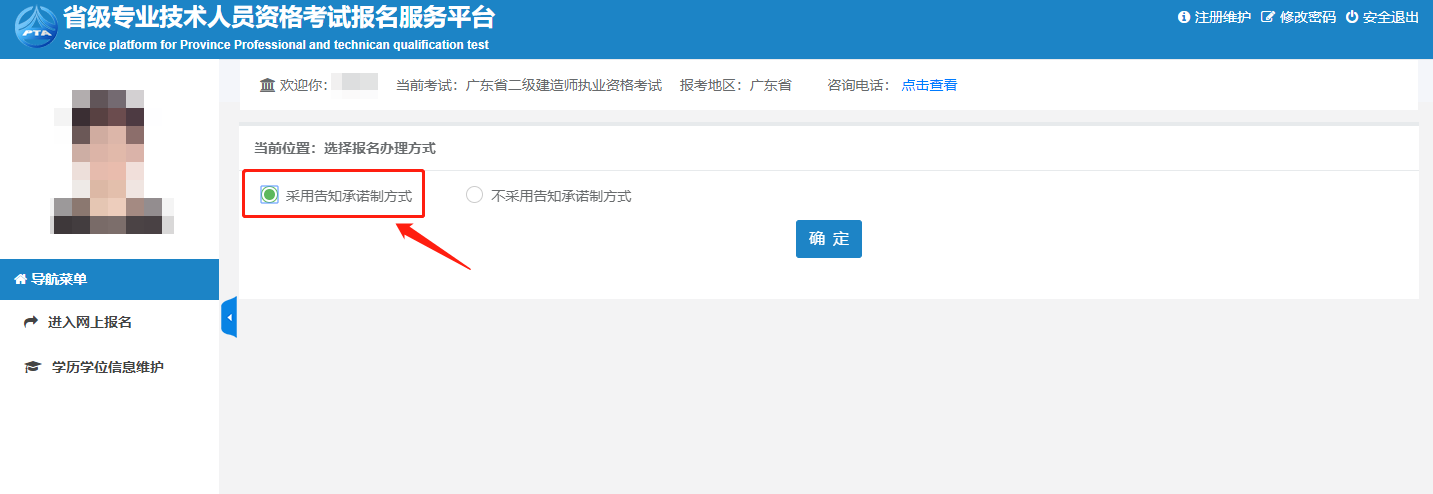Click the arrow icon beside 进入网上报名
1433x494 pixels.
pos(31,322)
